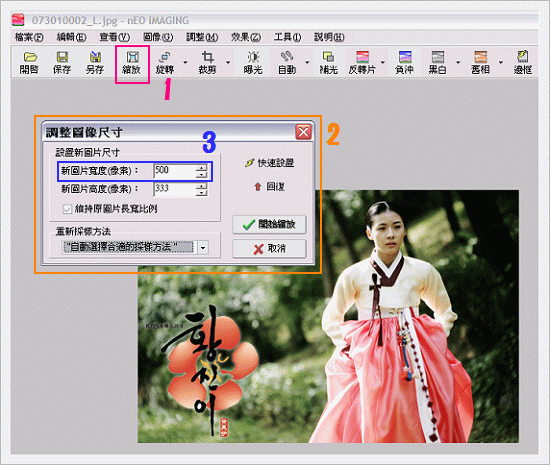Decrease width with the down stepper arrow
Screen dimensions: 550x465
(x=202, y=174)
